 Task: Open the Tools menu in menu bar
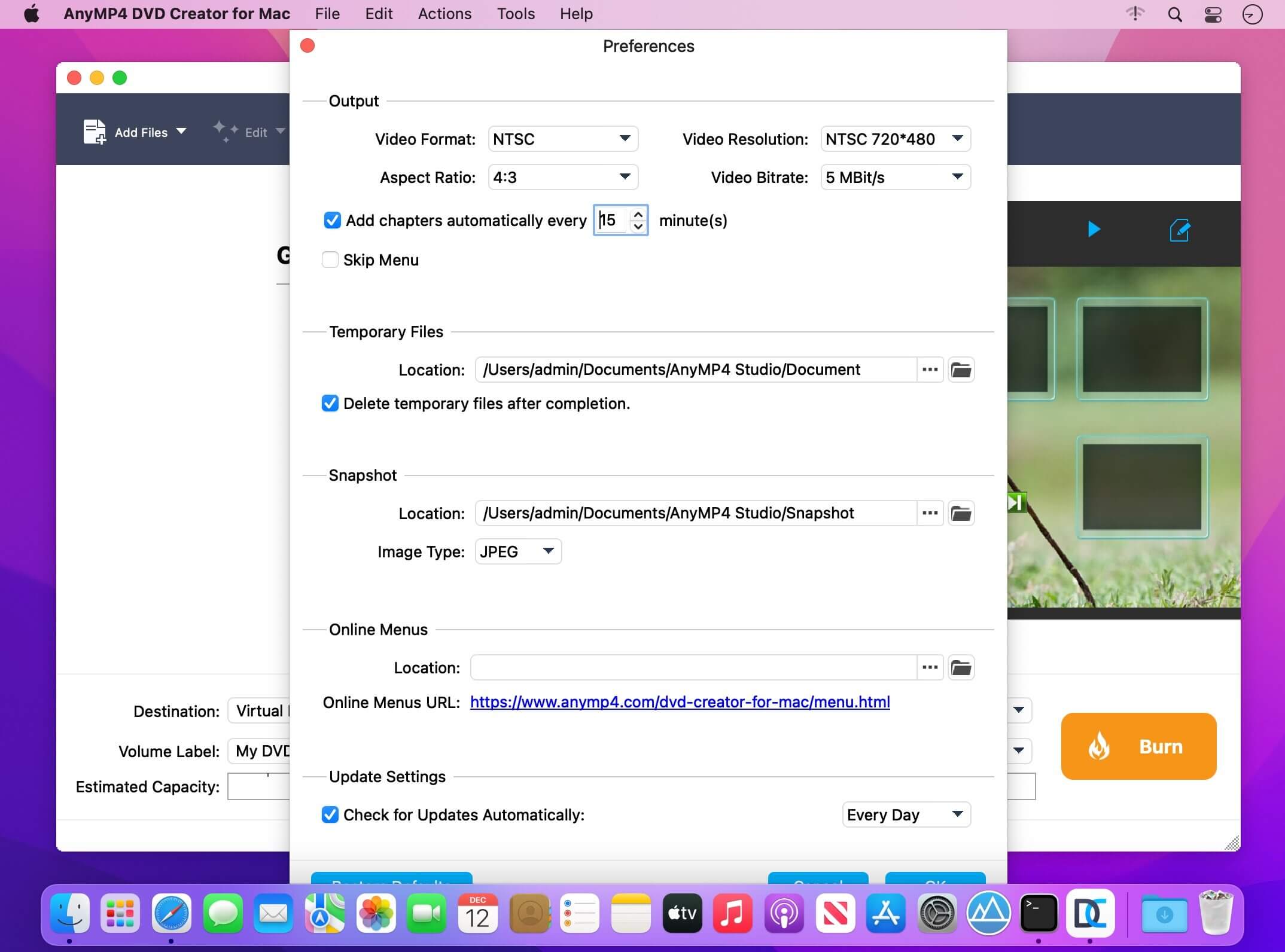516,14
